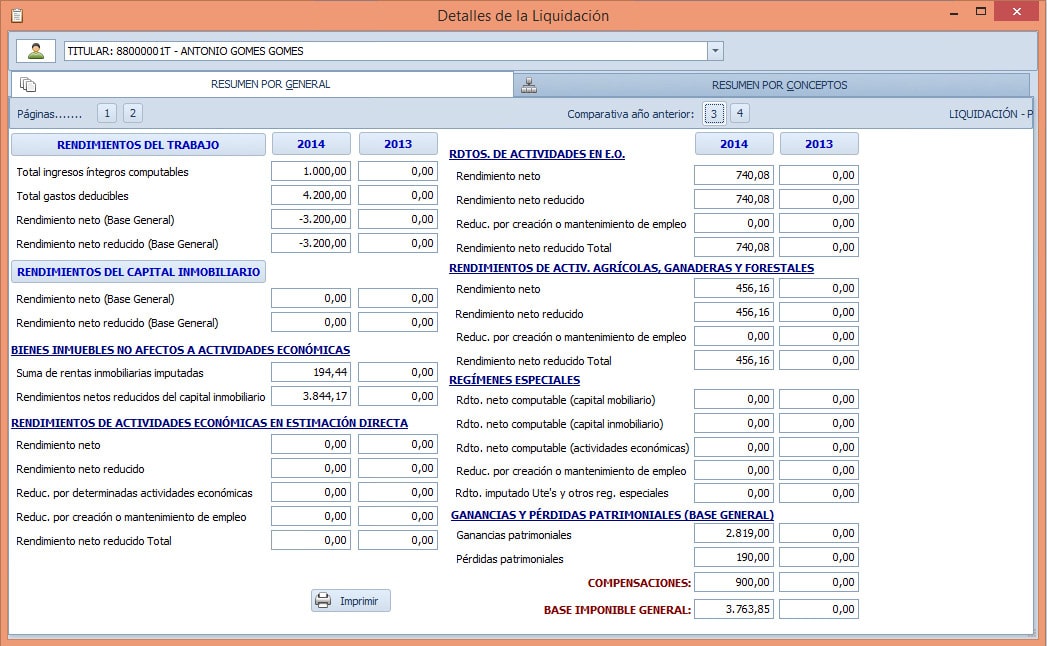Switch to the RESUMEN POR CONCEPTOS tab

point(771,85)
